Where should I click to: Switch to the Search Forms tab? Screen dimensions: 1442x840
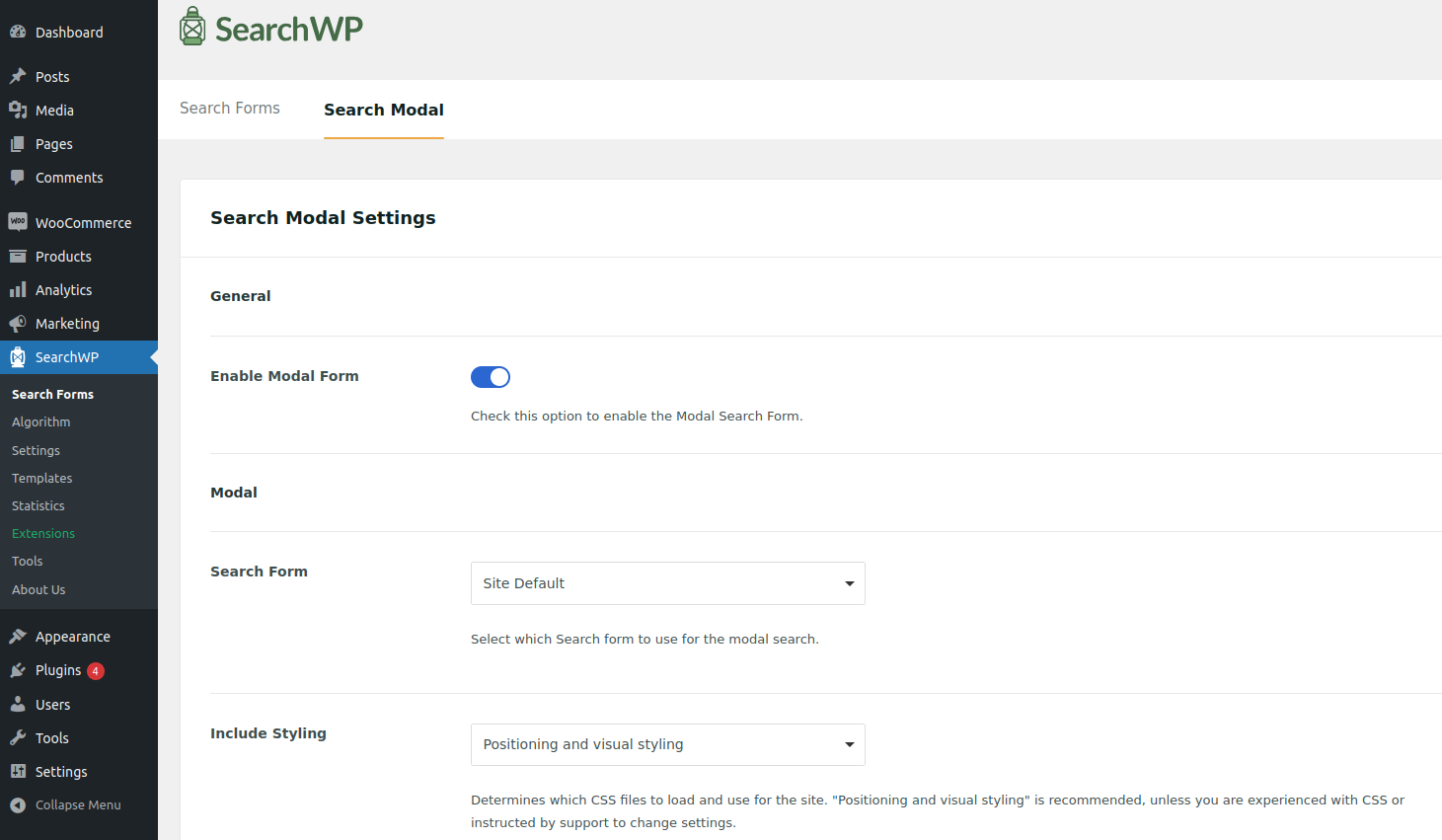tap(230, 109)
